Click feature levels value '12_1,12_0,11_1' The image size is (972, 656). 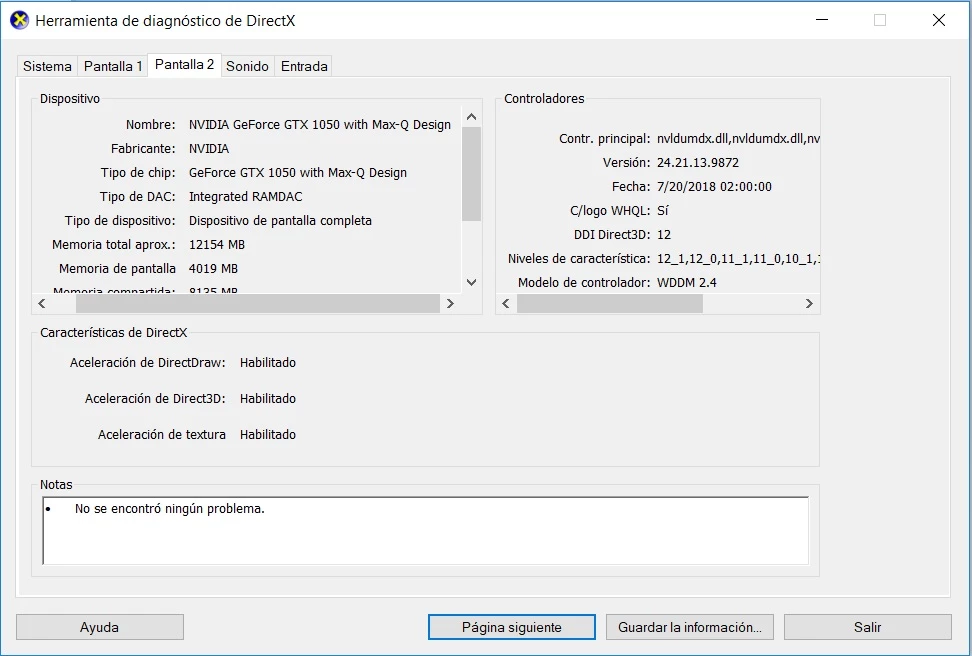[738, 259]
